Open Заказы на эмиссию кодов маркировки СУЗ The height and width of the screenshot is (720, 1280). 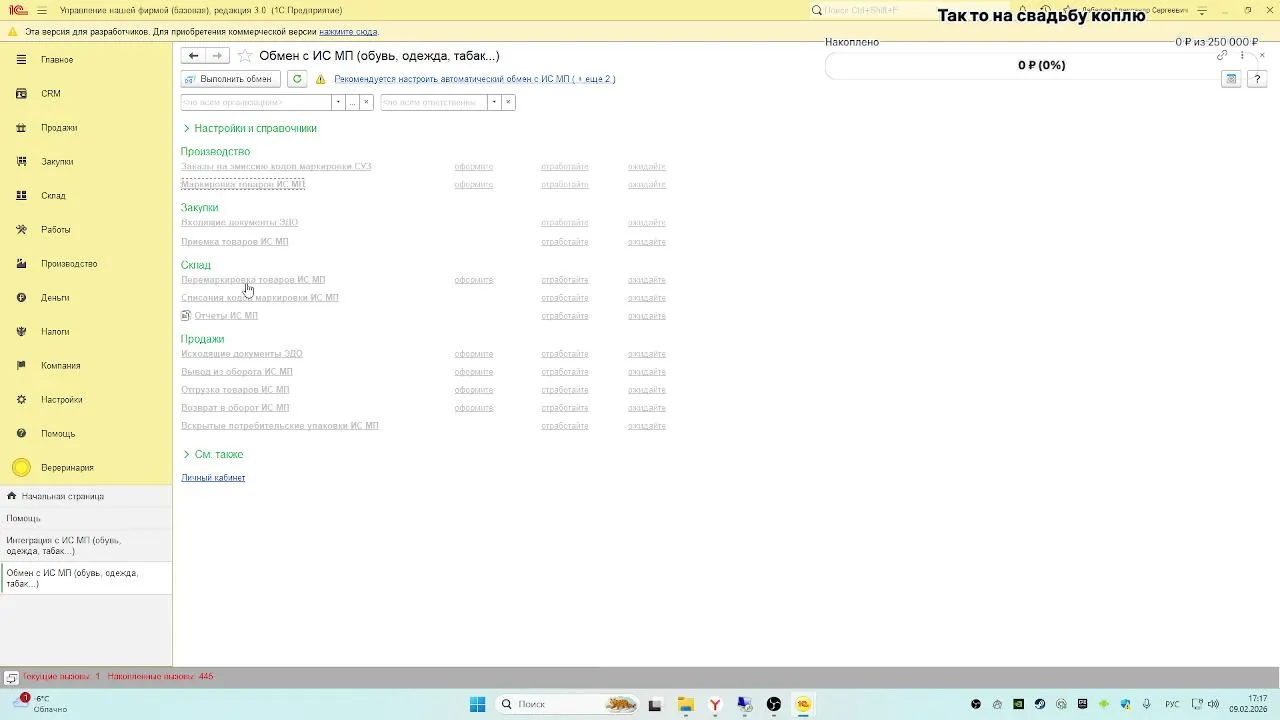coord(276,167)
